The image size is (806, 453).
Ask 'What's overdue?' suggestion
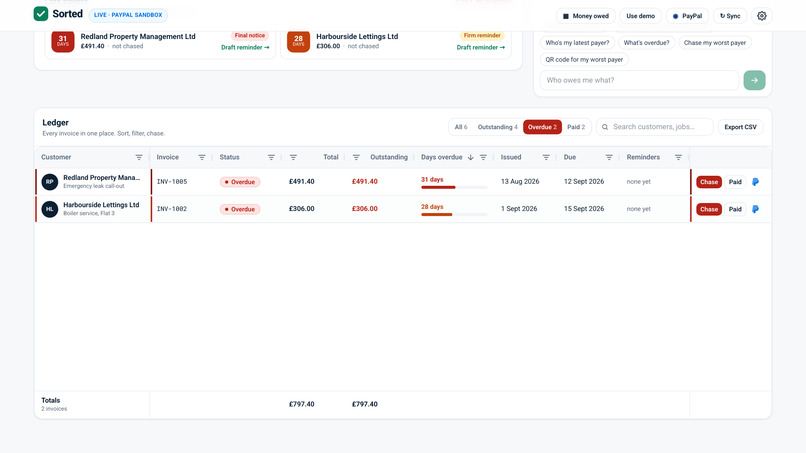[646, 43]
